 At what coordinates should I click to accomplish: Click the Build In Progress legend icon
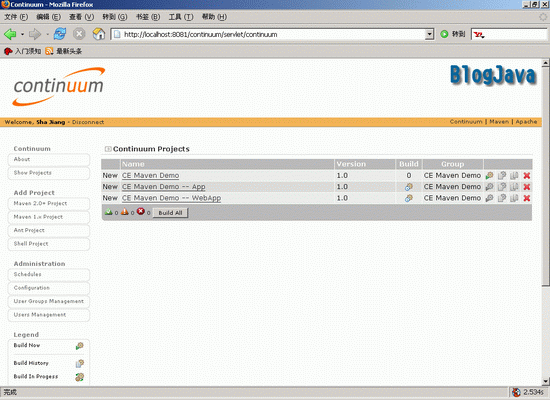80,377
